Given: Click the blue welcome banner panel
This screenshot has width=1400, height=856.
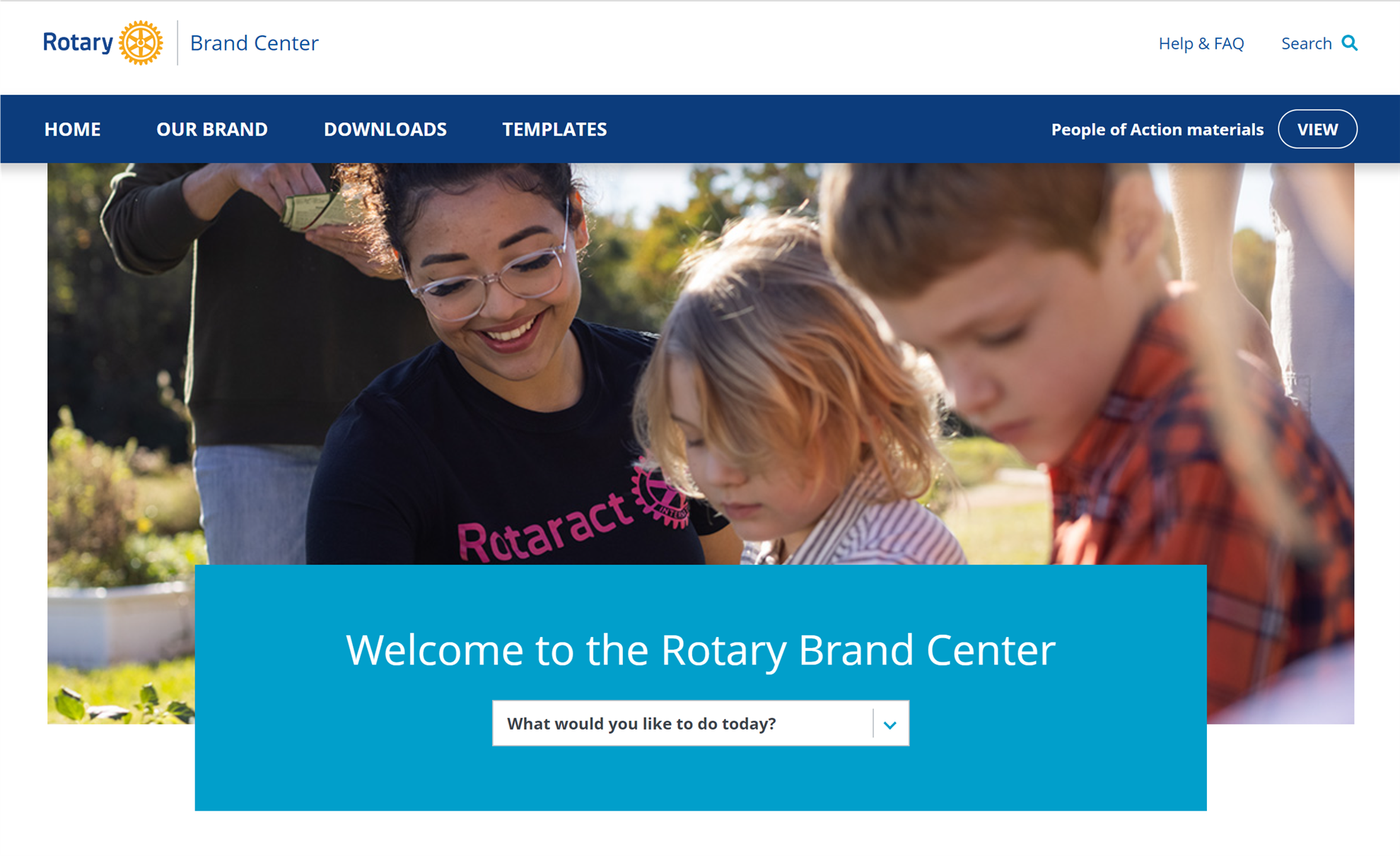Looking at the screenshot, I should (700, 688).
